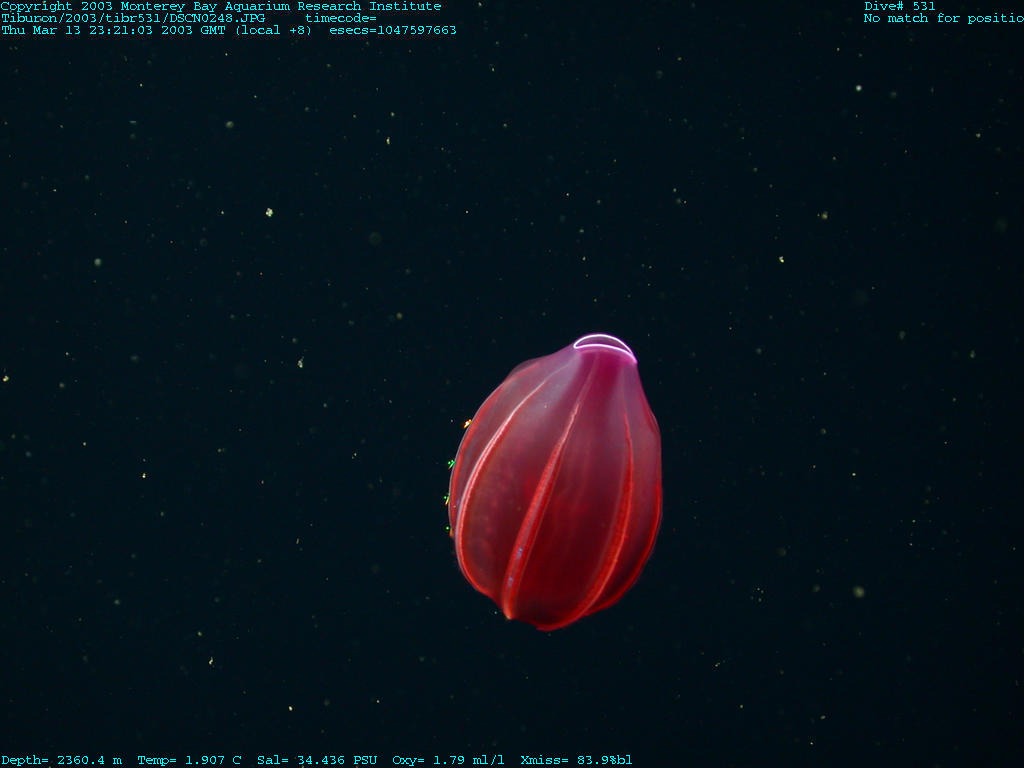Select the Oxy= 1.79 ml/l reading

coord(448,760)
